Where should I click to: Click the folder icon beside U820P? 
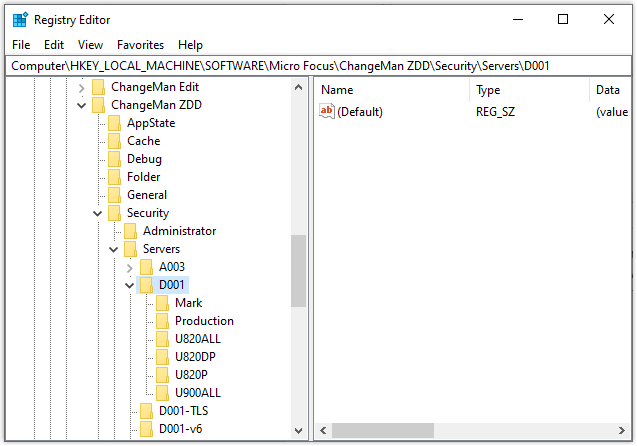[162, 375]
